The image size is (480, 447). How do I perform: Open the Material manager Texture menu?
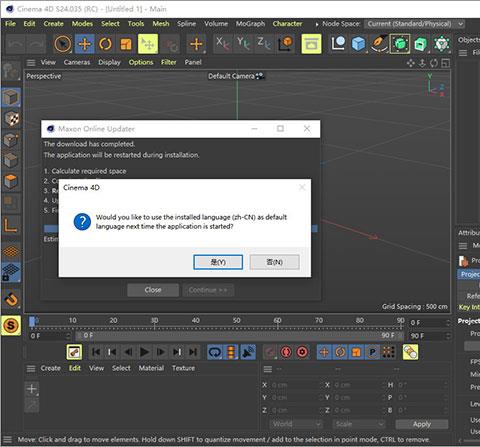tap(183, 368)
